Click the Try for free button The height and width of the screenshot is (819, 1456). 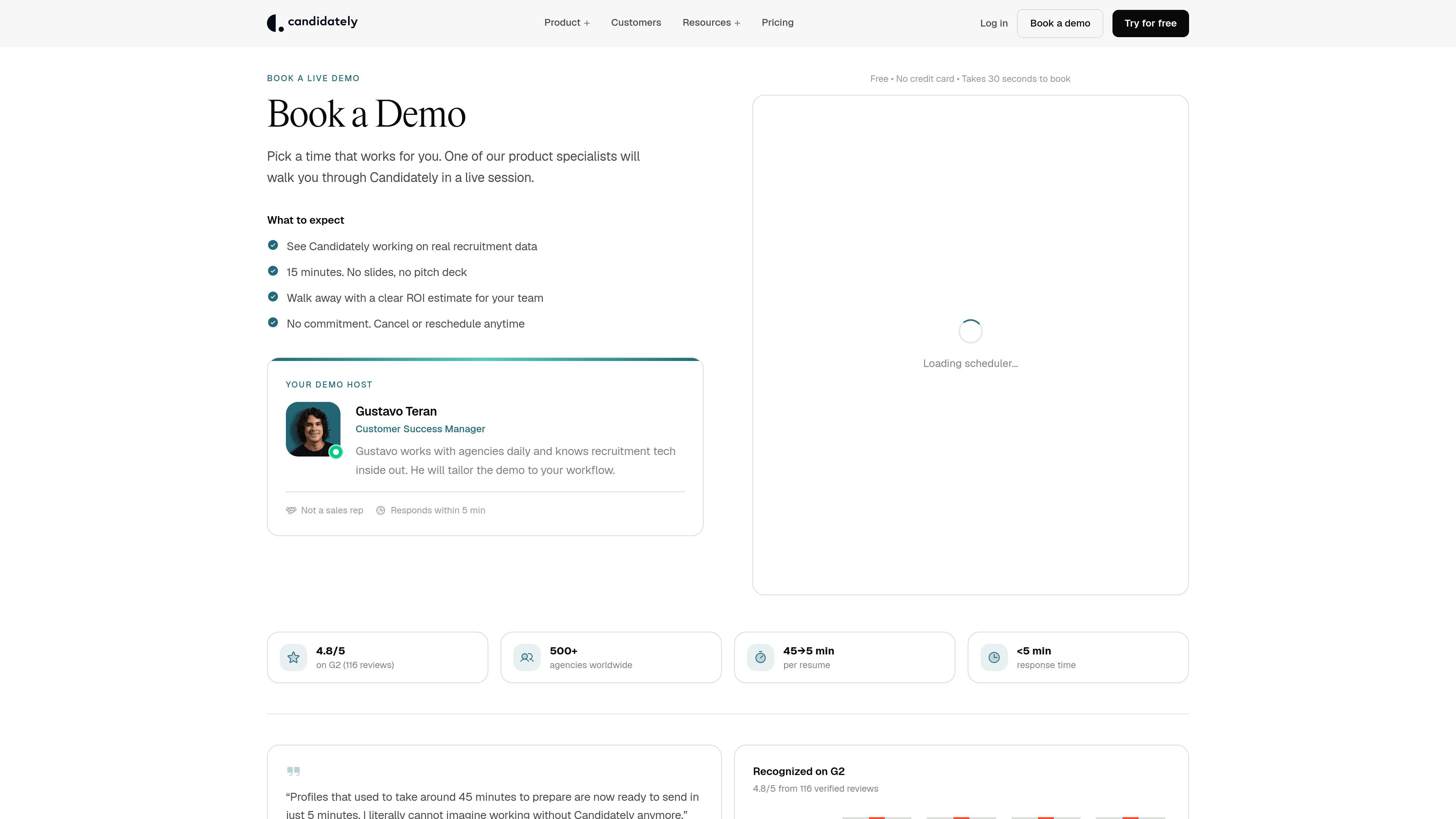(1150, 23)
